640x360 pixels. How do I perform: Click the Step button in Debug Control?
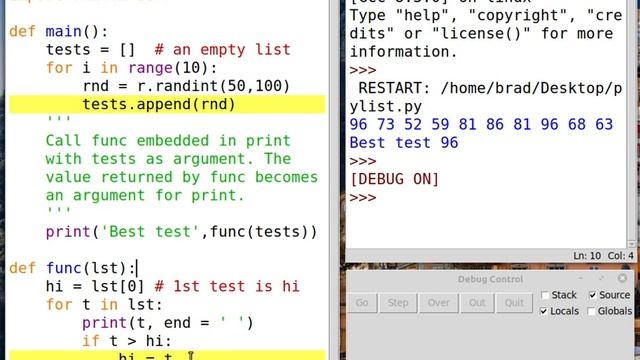[398, 303]
